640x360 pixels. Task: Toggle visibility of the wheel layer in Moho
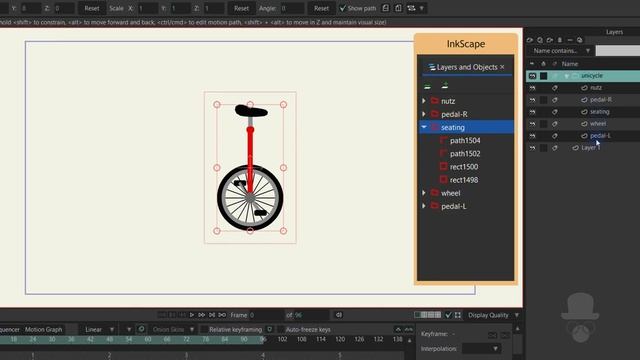[532, 124]
